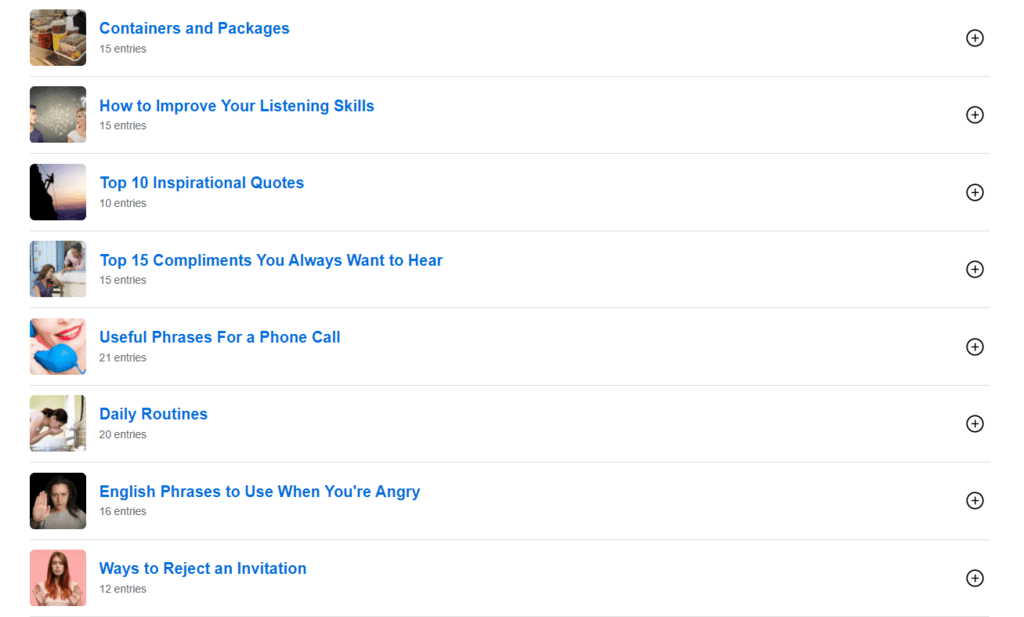The height and width of the screenshot is (617, 1024).
Task: Select the Daily Routines thumbnail image
Action: (58, 424)
